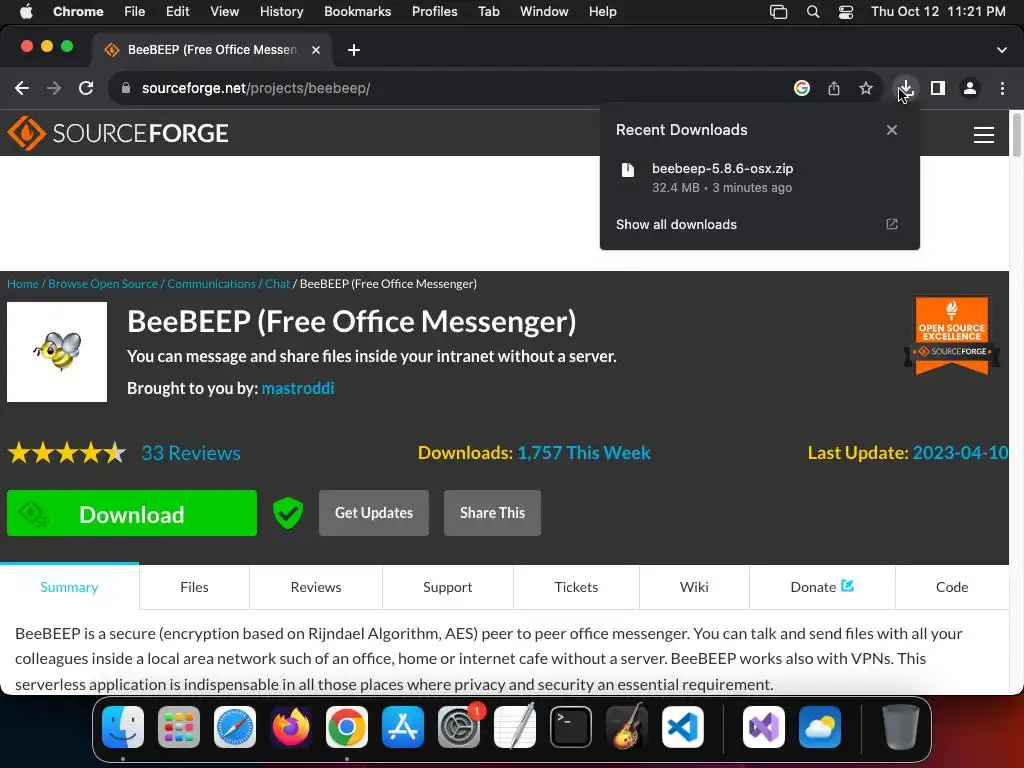This screenshot has width=1024, height=768.
Task: Open Control Center in menu bar
Action: pyautogui.click(x=846, y=12)
